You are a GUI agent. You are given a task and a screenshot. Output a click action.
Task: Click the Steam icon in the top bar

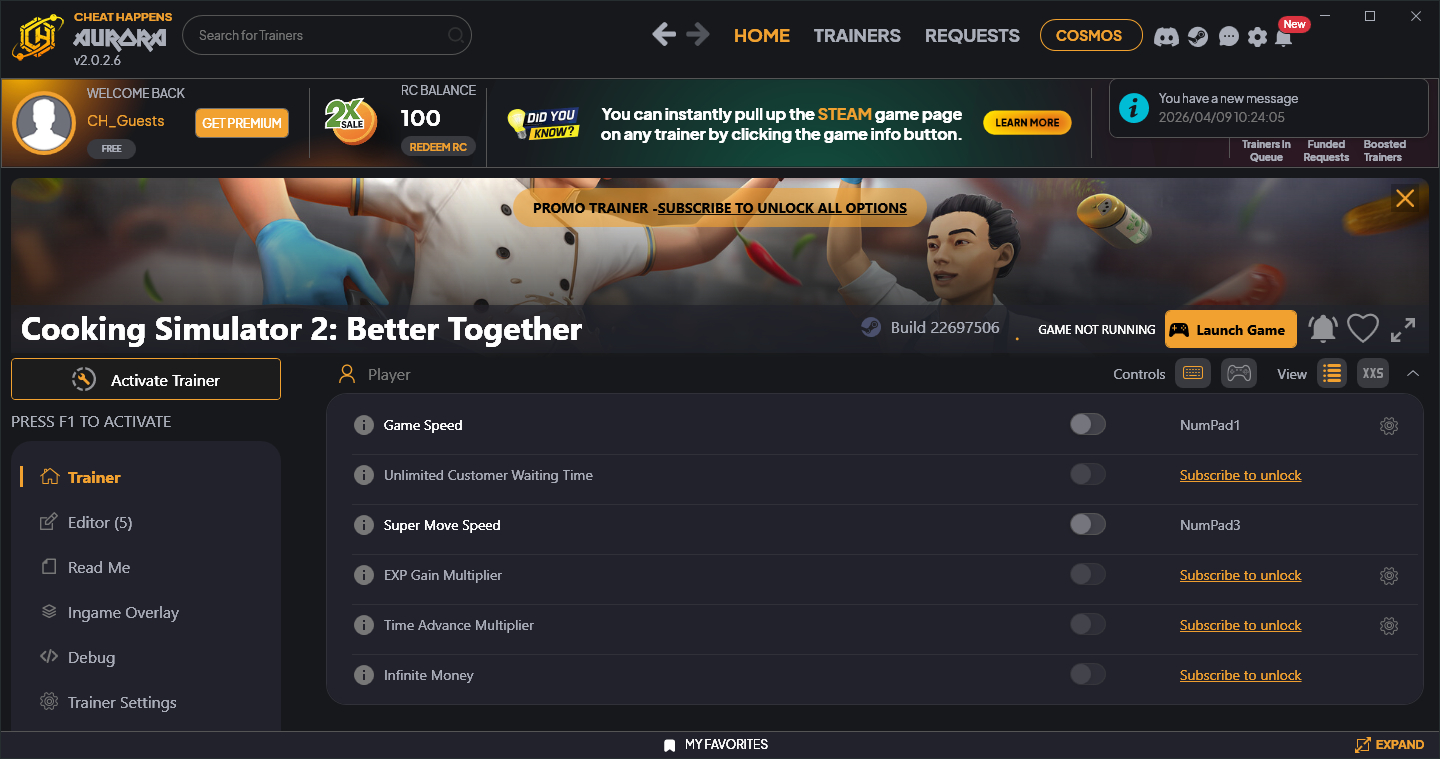coord(1198,36)
